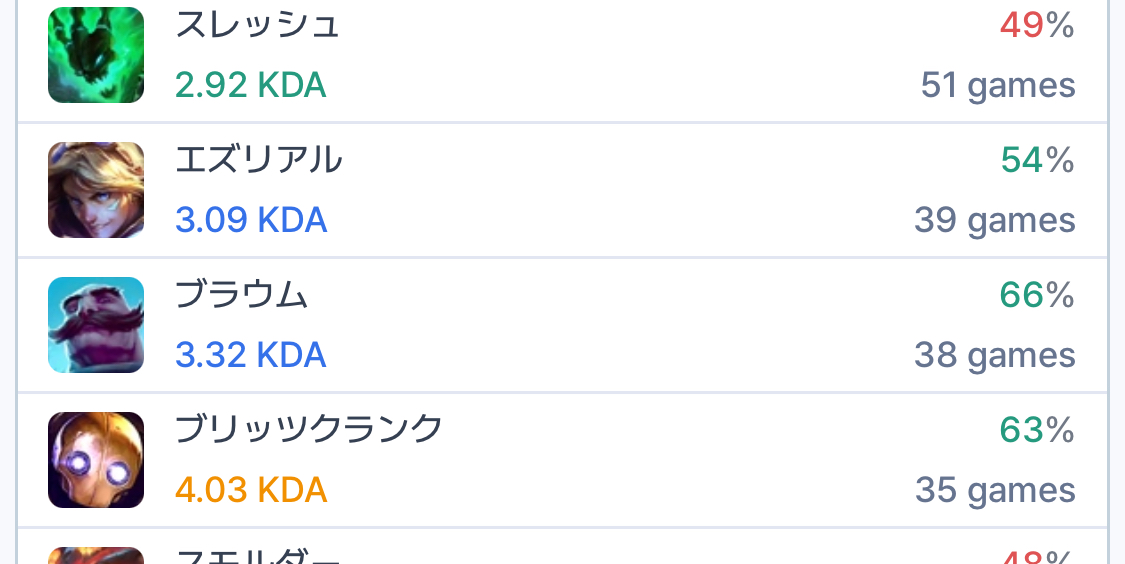Screen dimensions: 1125x564
Task: Select the 35 games count
Action: (x=994, y=491)
